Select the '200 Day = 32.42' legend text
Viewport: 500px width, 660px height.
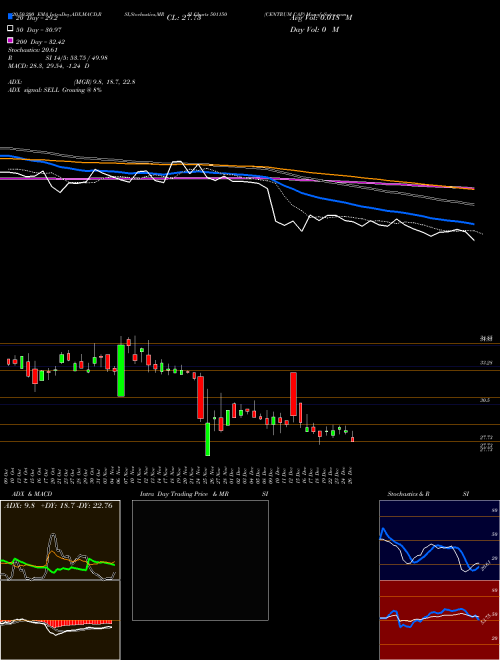(x=40, y=42)
